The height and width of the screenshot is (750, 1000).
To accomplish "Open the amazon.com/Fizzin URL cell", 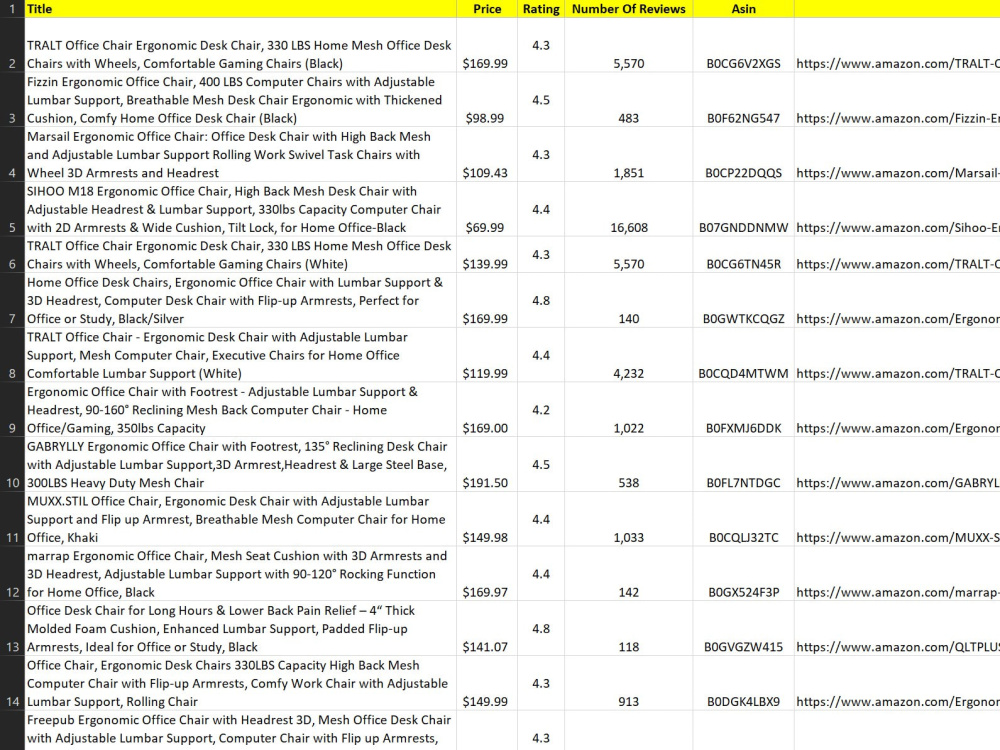I will tap(897, 100).
